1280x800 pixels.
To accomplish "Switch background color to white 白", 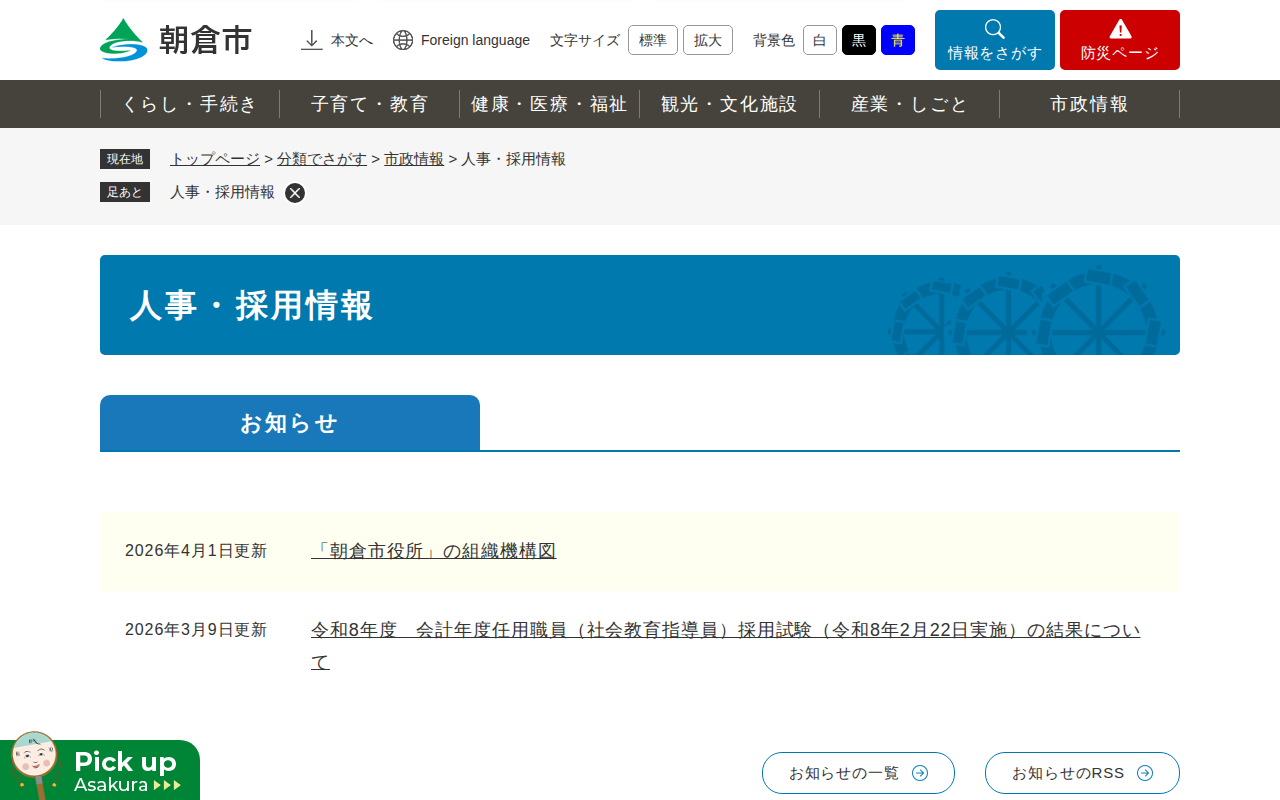I will point(819,40).
